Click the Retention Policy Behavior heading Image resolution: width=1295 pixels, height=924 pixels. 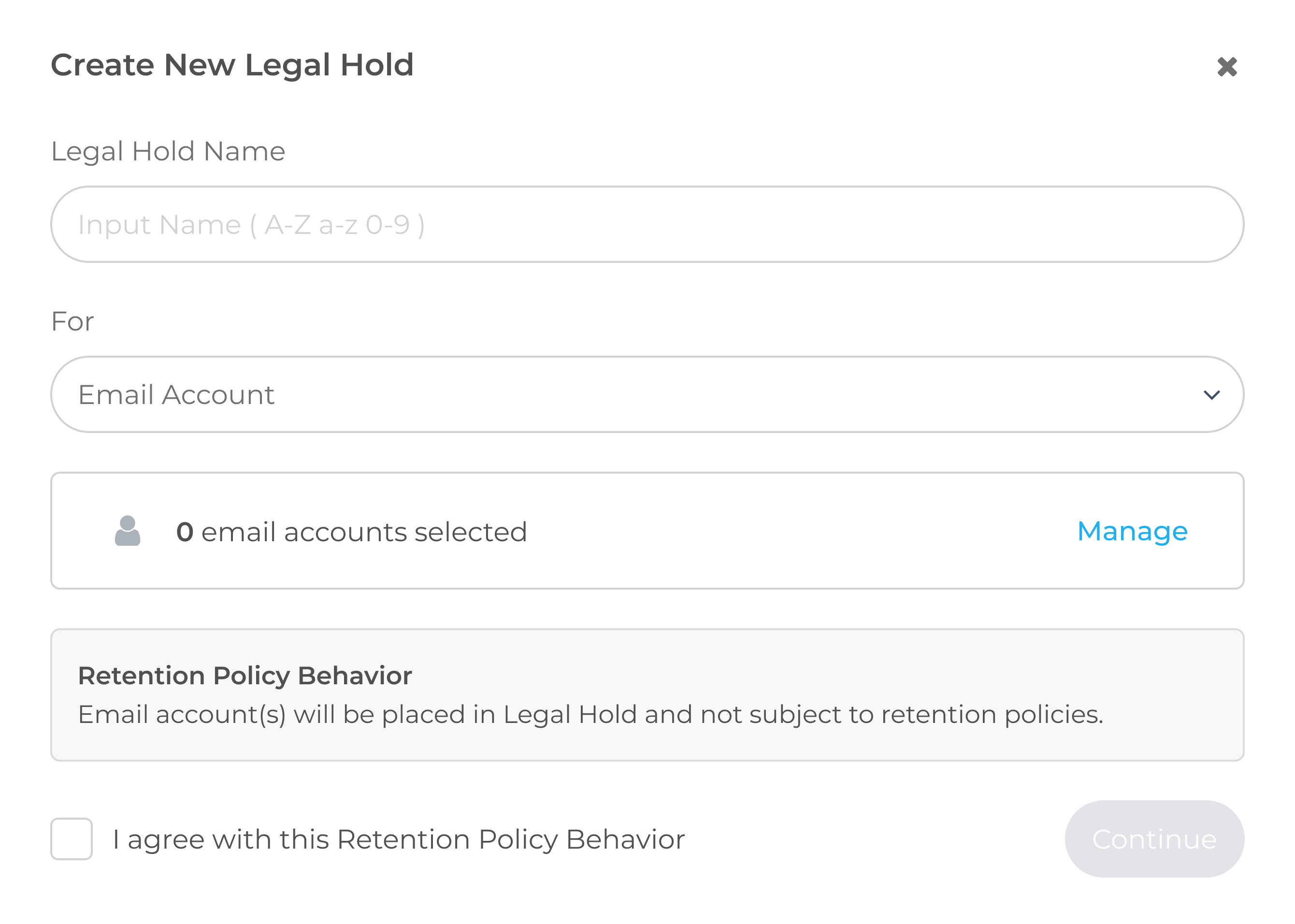tap(245, 676)
